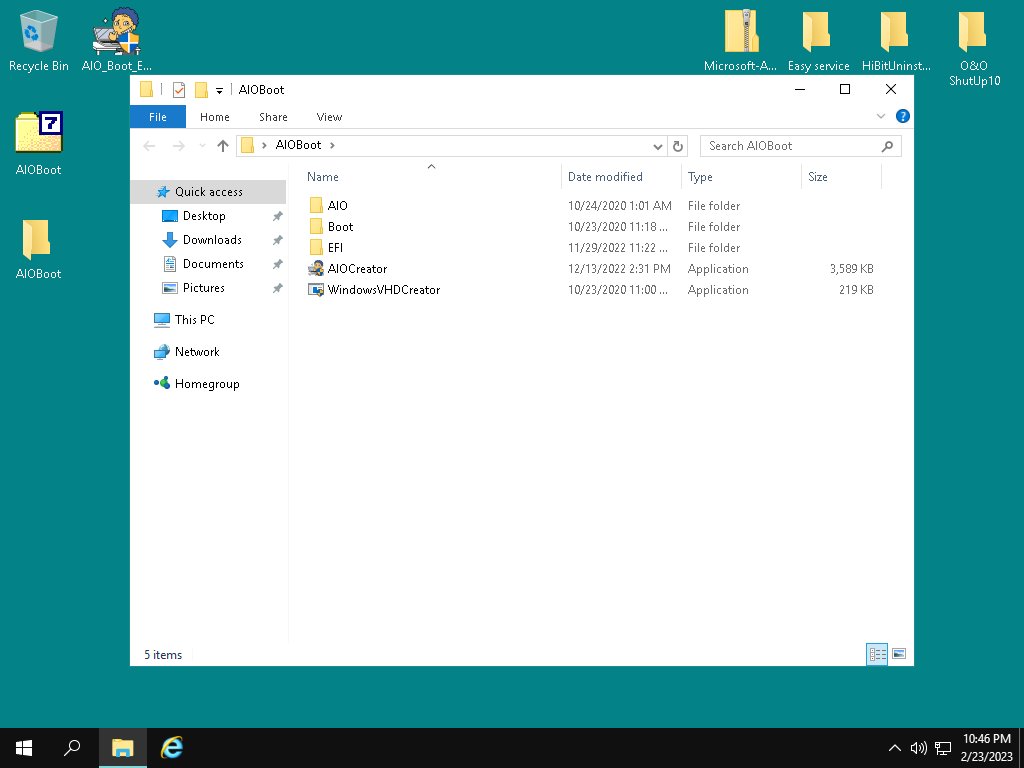The width and height of the screenshot is (1024, 768).
Task: Open the recent locations dropdown arrow
Action: point(202,146)
